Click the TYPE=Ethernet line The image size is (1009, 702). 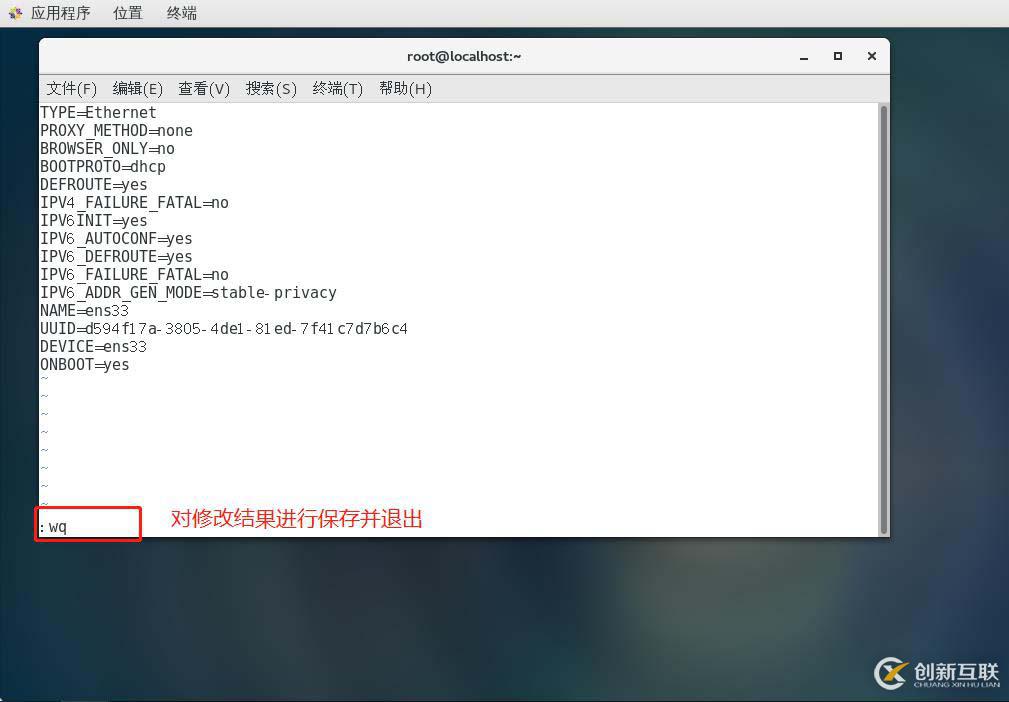pos(98,113)
